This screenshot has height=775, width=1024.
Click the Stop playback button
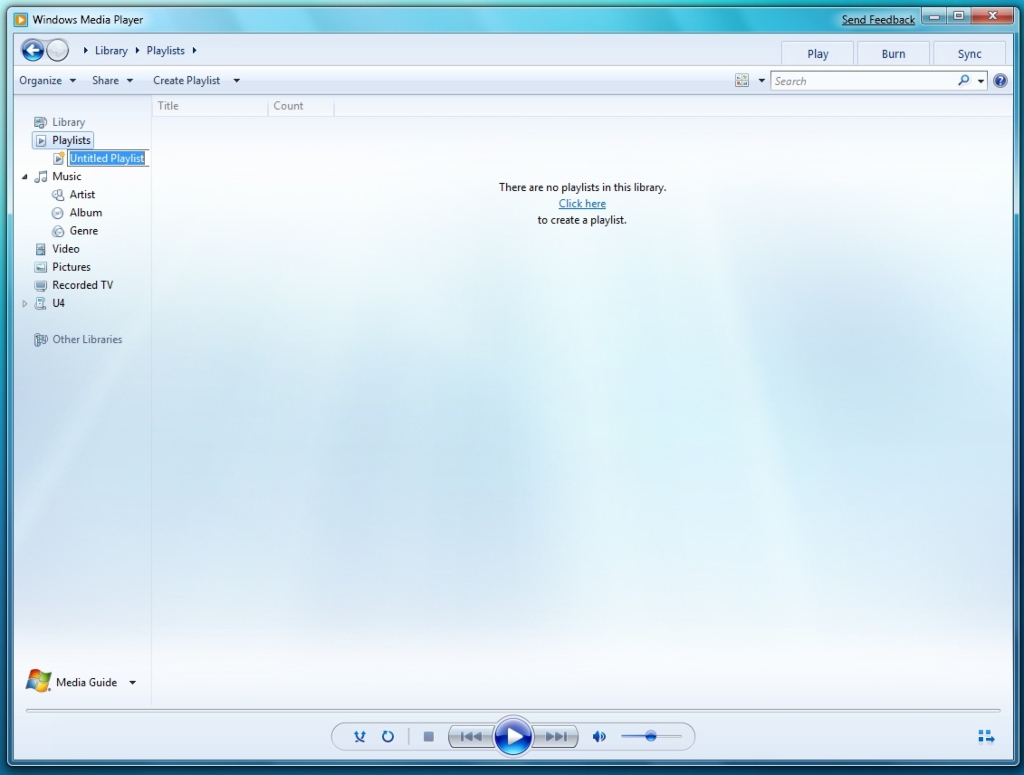pos(428,736)
